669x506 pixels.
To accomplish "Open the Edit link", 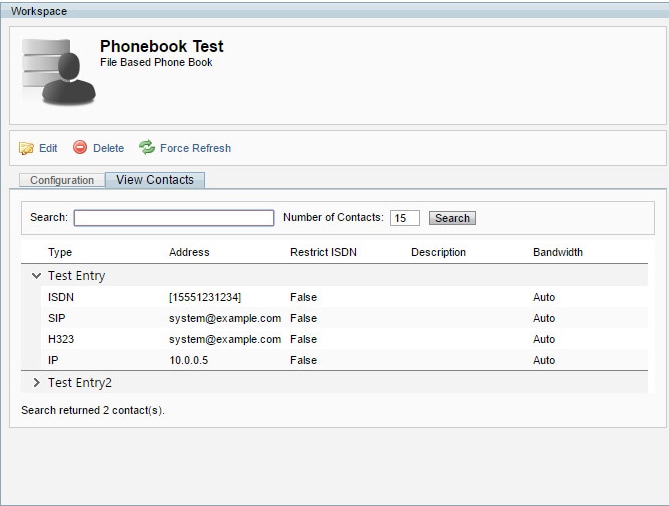I will (x=48, y=148).
